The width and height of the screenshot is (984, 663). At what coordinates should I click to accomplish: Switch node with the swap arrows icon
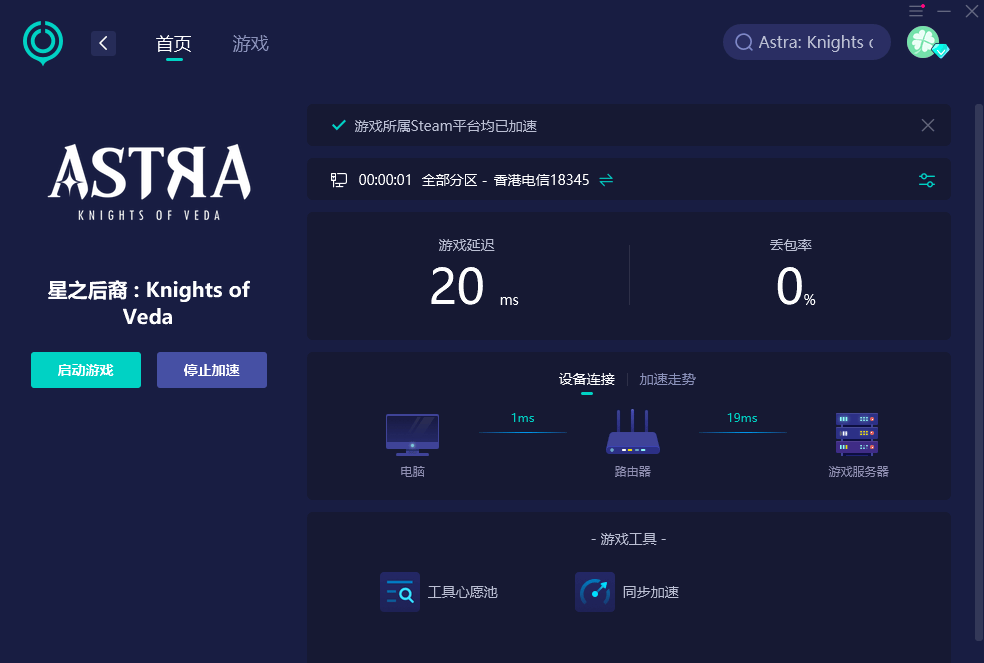click(606, 180)
